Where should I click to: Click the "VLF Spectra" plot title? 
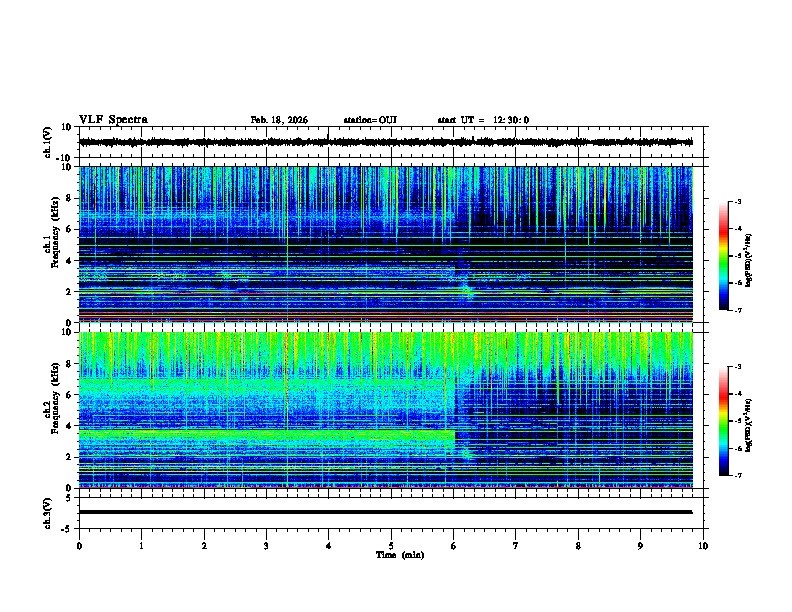(x=113, y=120)
